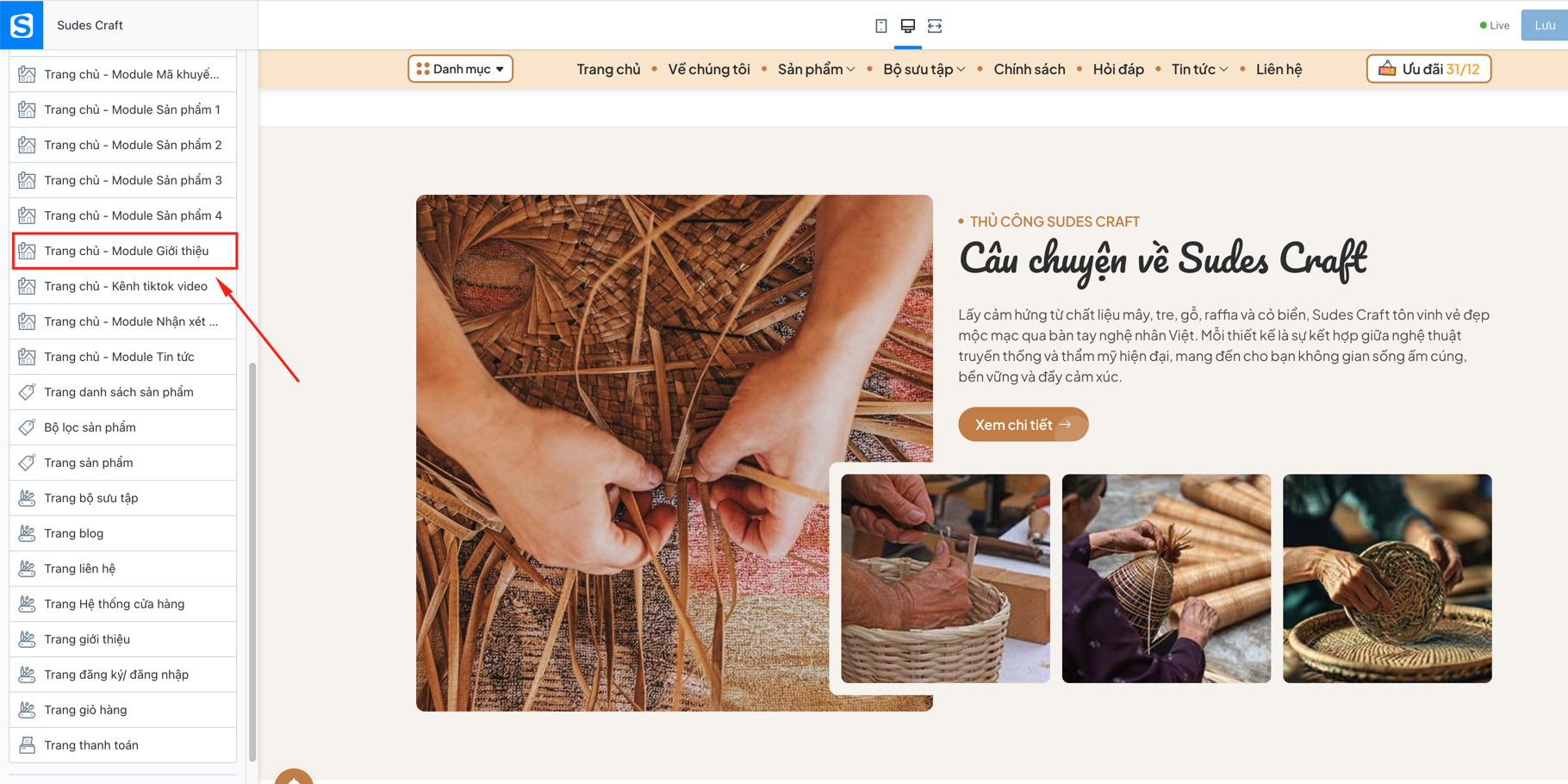Click the Ưu đãi 31/12 promo button
1568x784 pixels.
[1428, 69]
